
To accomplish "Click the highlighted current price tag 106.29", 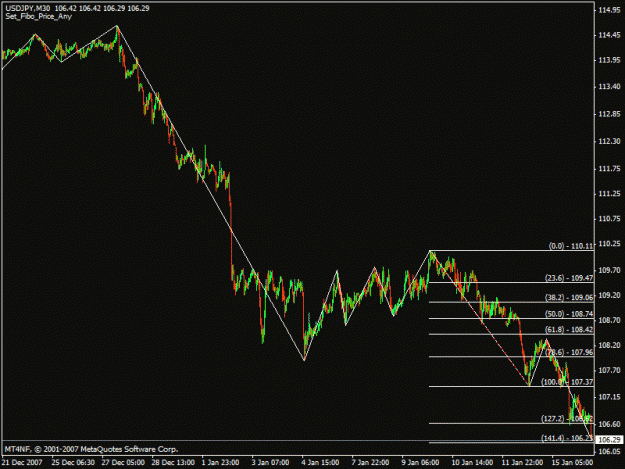I will pyautogui.click(x=609, y=440).
